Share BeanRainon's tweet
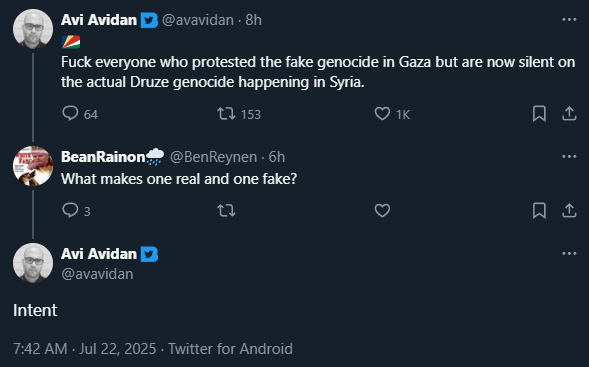This screenshot has width=589, height=367. tap(569, 210)
